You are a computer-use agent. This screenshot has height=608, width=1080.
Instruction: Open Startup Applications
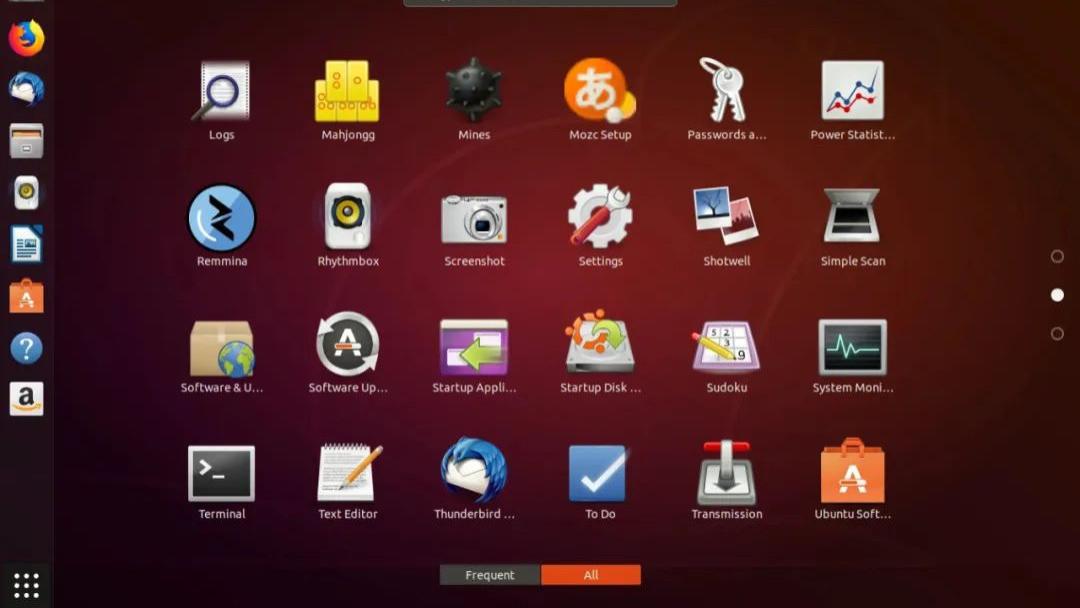click(x=474, y=355)
